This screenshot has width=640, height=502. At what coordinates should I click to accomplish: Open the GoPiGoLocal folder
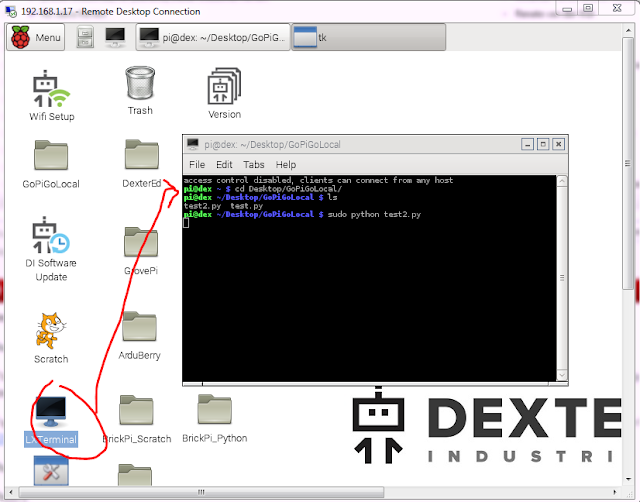click(51, 164)
